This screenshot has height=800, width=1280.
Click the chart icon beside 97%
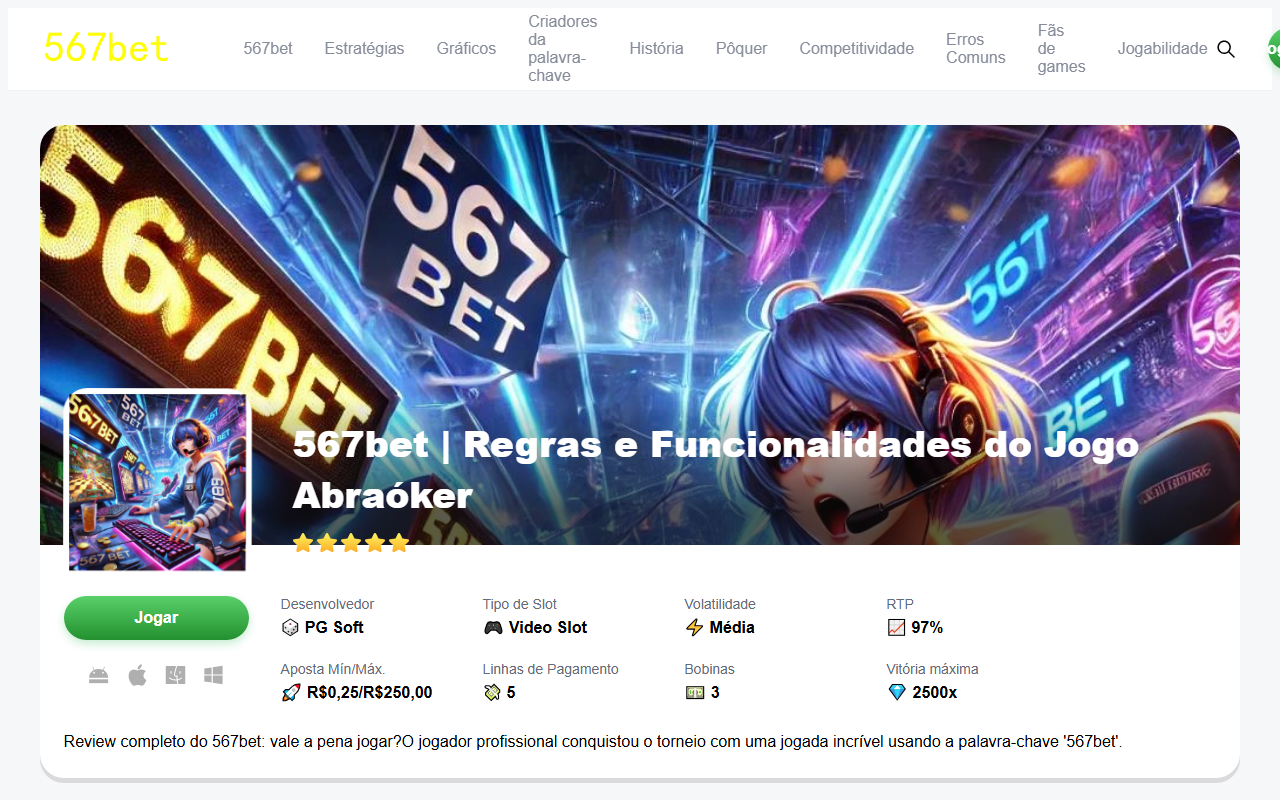tap(896, 628)
